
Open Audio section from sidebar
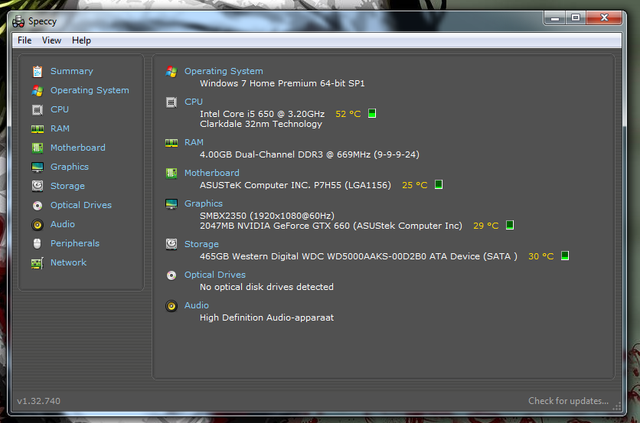[62, 224]
